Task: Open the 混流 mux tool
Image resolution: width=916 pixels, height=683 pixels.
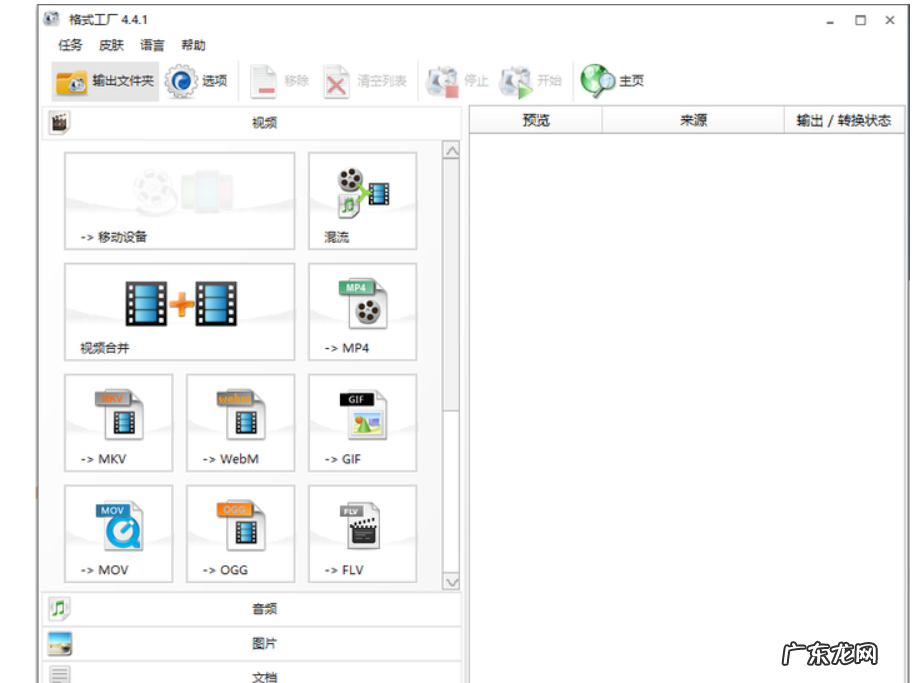Action: pyautogui.click(x=362, y=200)
